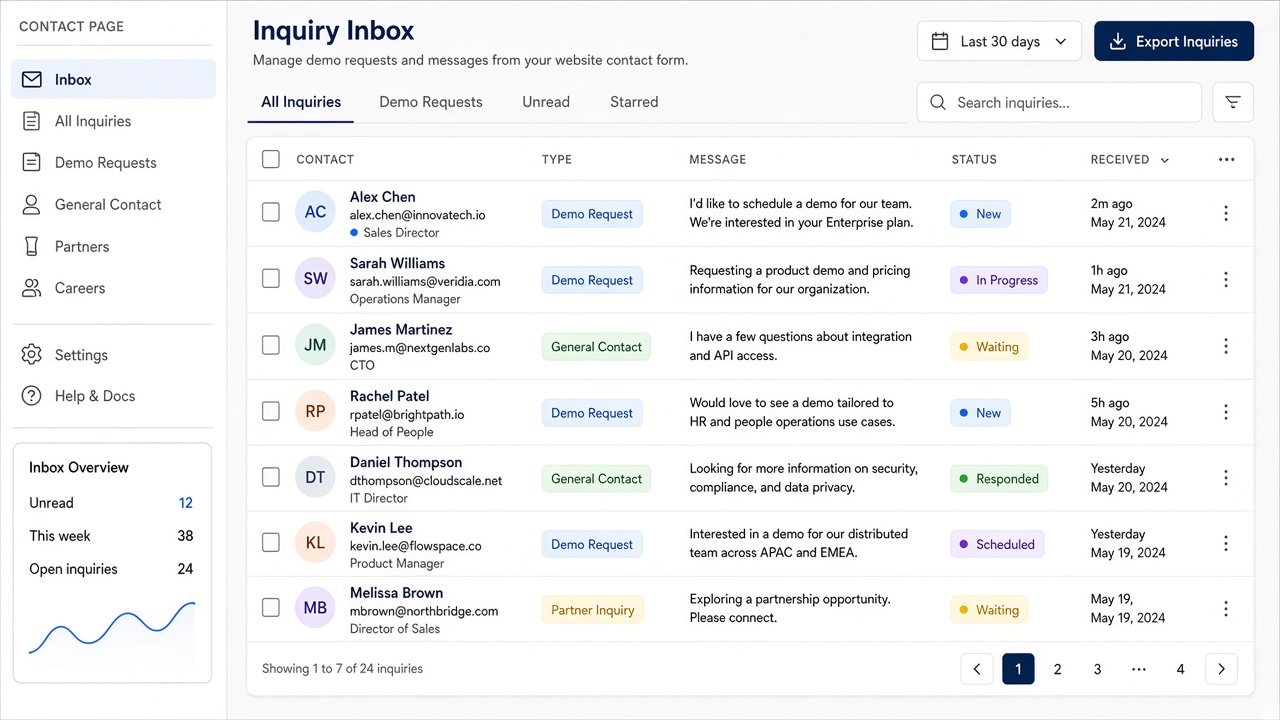Open the filter options icon
The height and width of the screenshot is (720, 1280).
tap(1233, 102)
